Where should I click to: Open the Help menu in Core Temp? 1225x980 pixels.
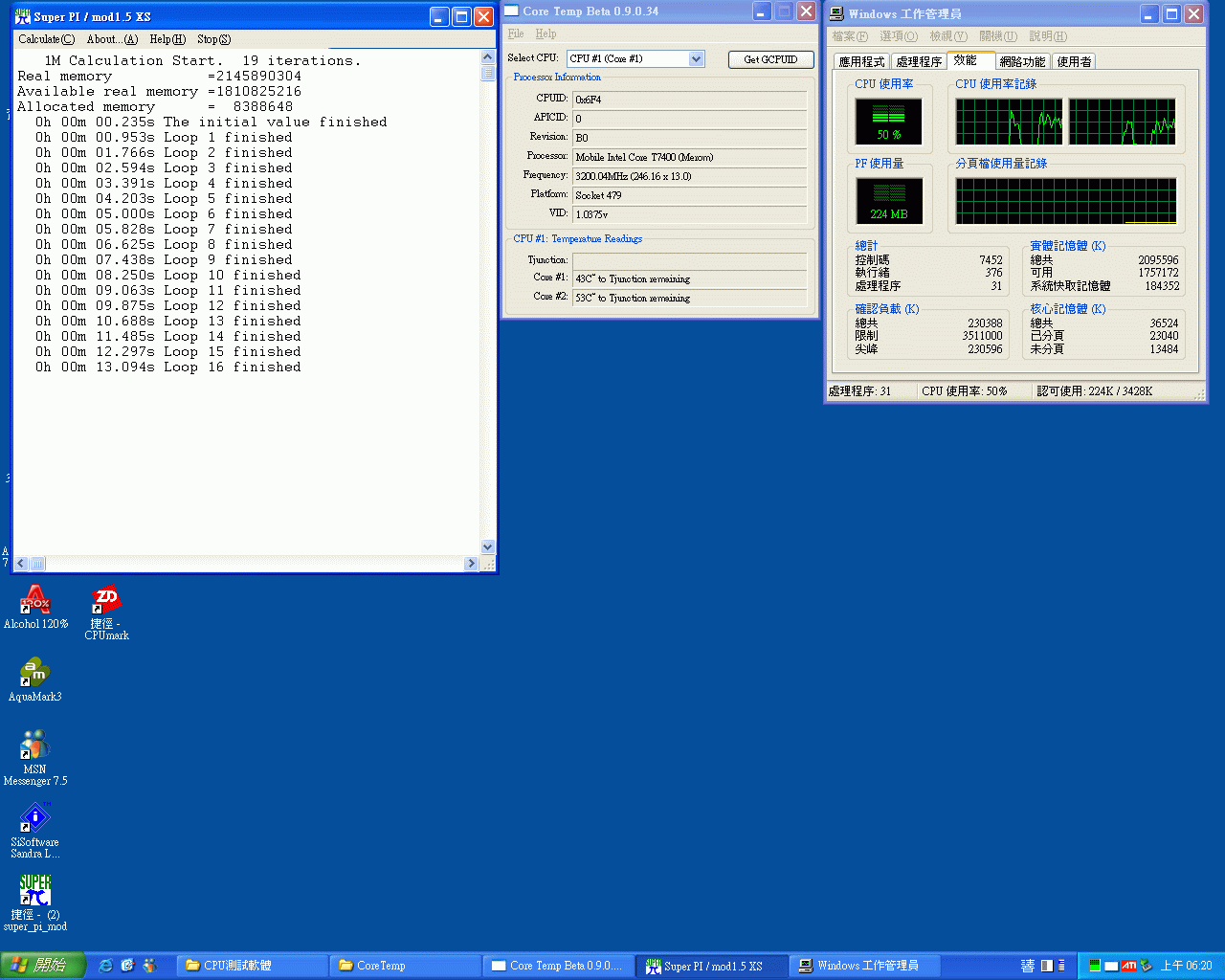pos(546,33)
